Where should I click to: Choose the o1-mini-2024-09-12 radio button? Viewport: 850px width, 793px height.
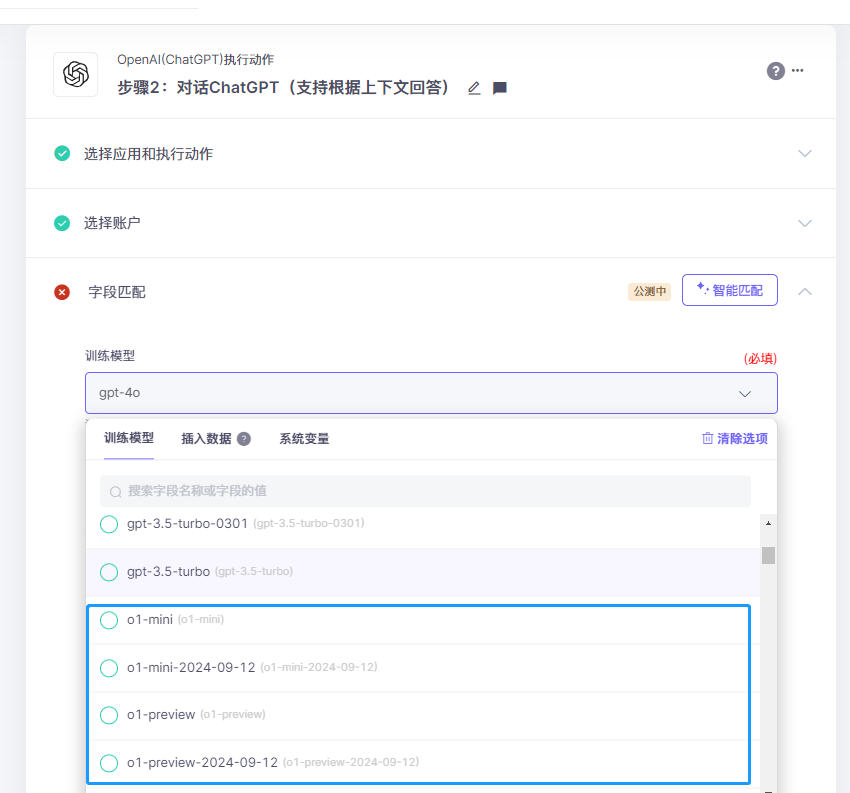(x=109, y=668)
